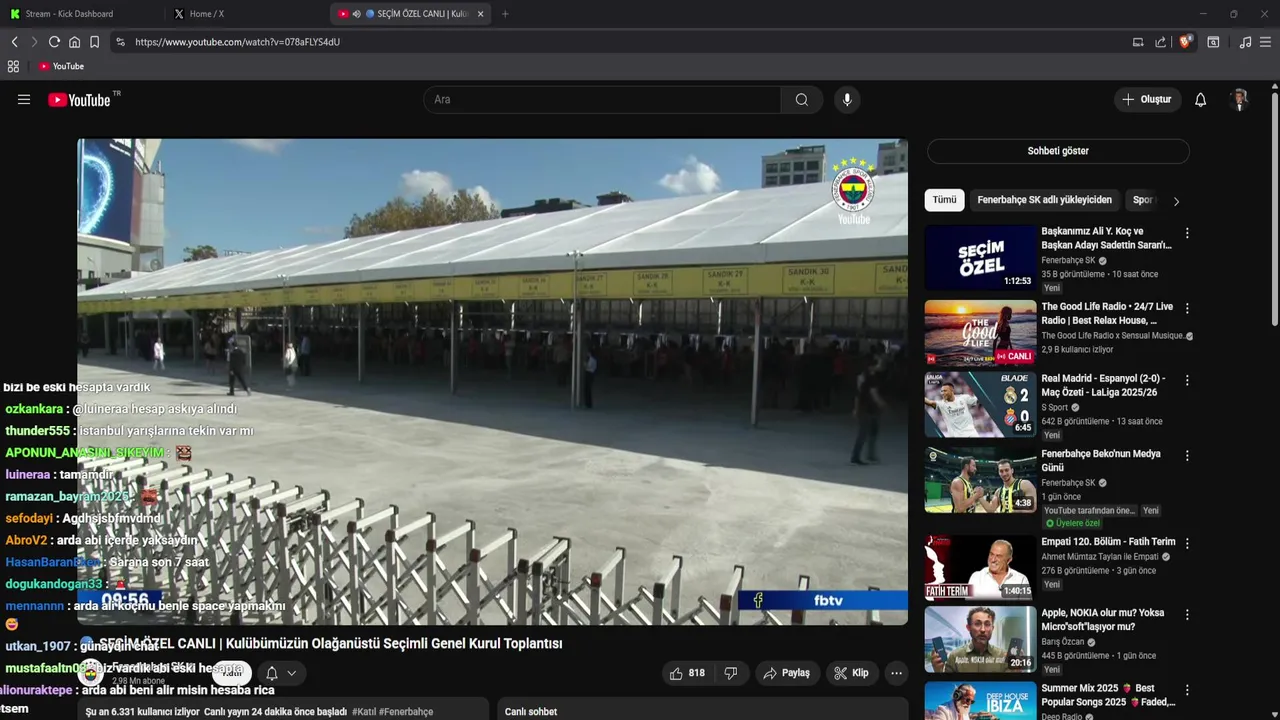This screenshot has width=1280, height=720.
Task: Open more actions ellipsis below the video
Action: 896,673
